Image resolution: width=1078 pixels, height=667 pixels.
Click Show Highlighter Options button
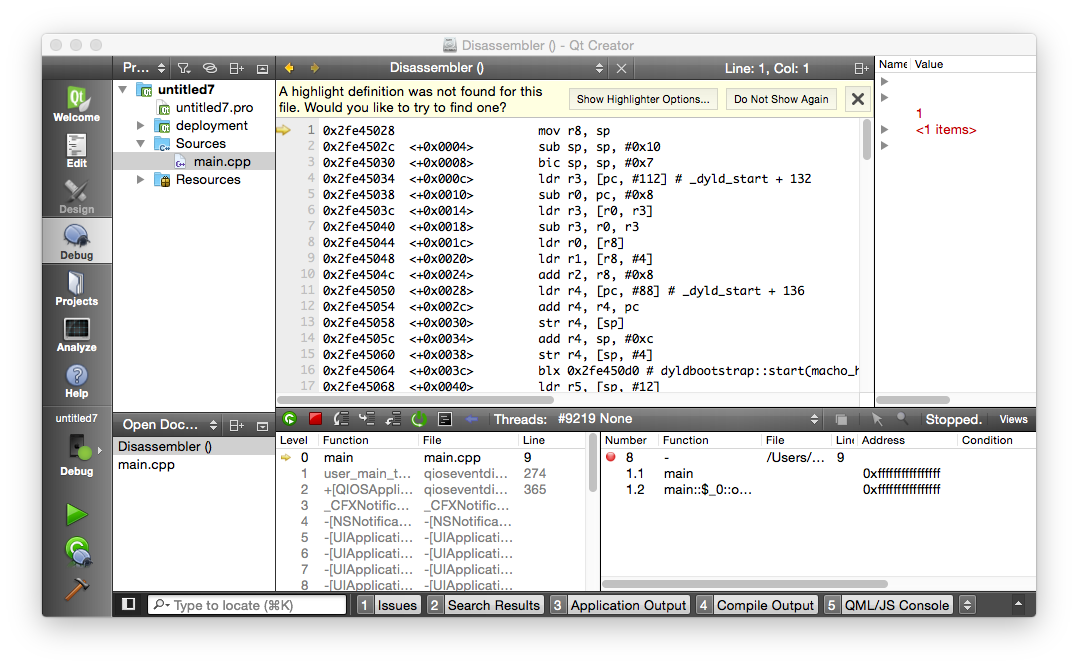point(643,99)
